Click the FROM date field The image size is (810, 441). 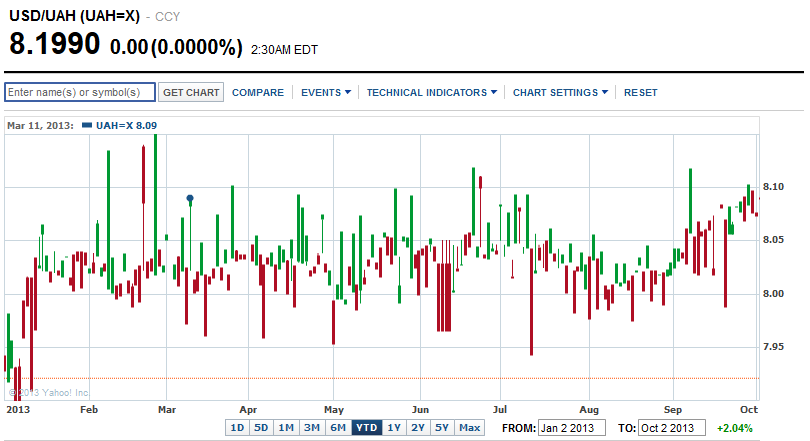pyautogui.click(x=571, y=428)
